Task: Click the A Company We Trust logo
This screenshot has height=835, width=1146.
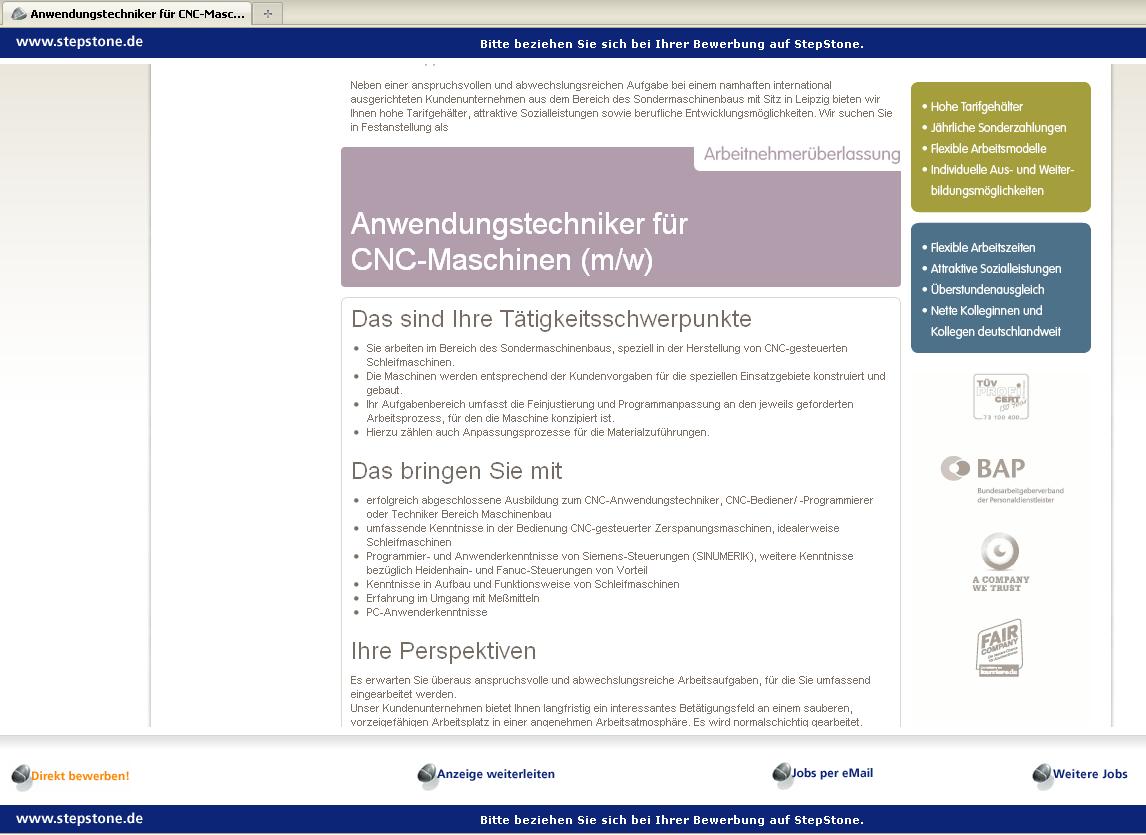Action: pos(1000,563)
